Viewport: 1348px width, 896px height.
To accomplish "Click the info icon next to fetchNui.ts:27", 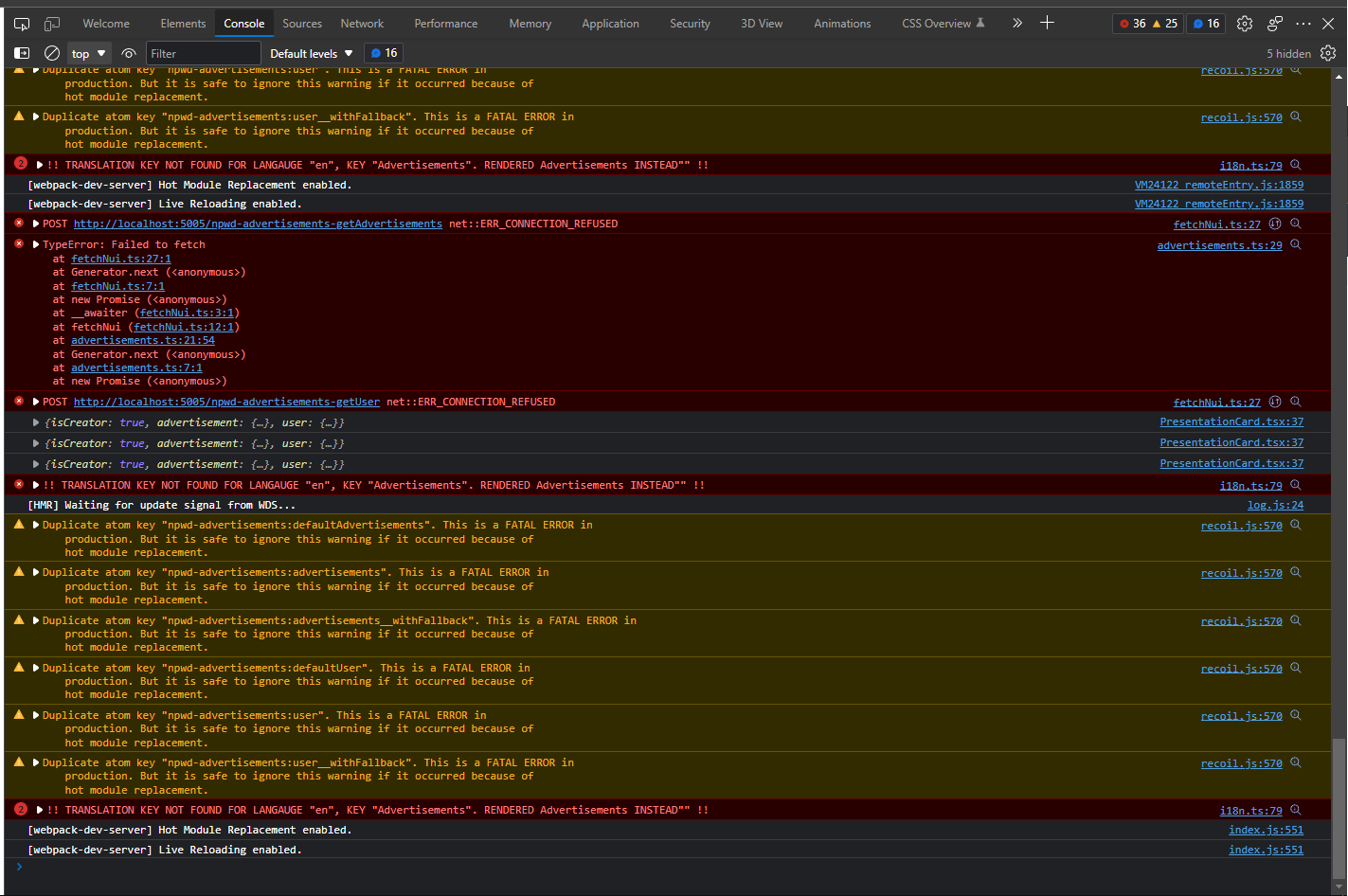I will point(1274,224).
